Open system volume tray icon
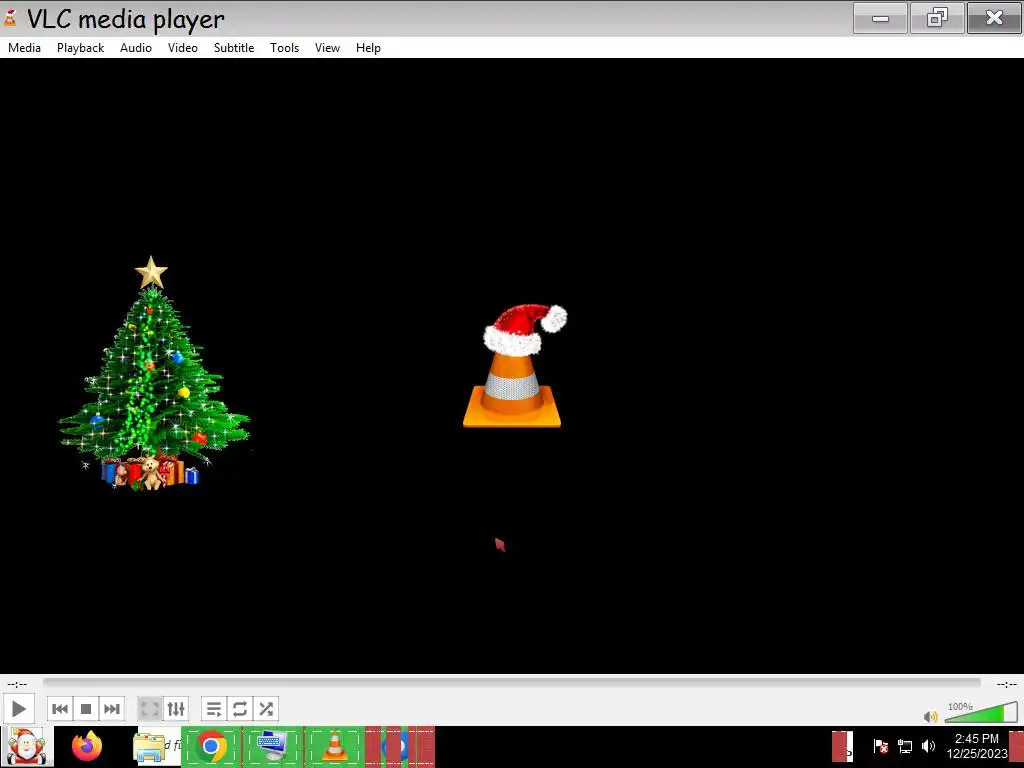1024x768 pixels. (928, 746)
